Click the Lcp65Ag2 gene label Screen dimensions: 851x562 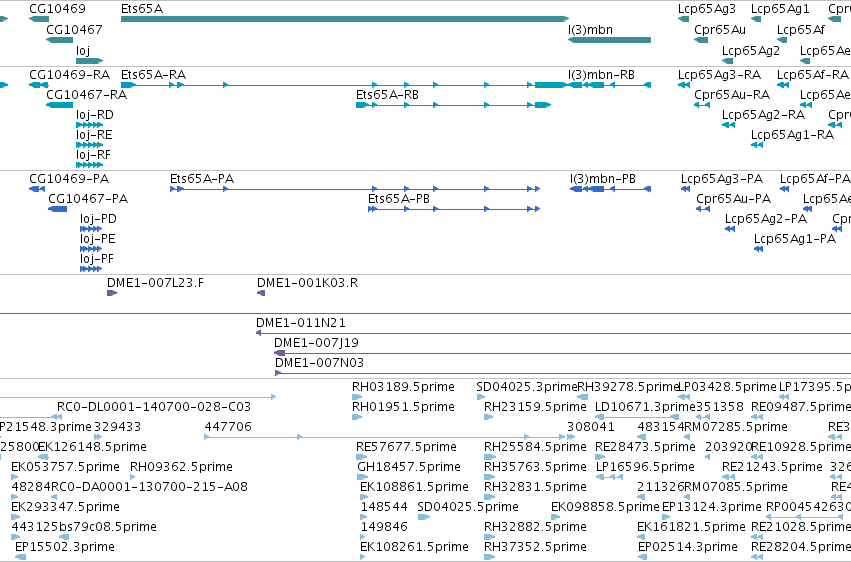tap(751, 51)
